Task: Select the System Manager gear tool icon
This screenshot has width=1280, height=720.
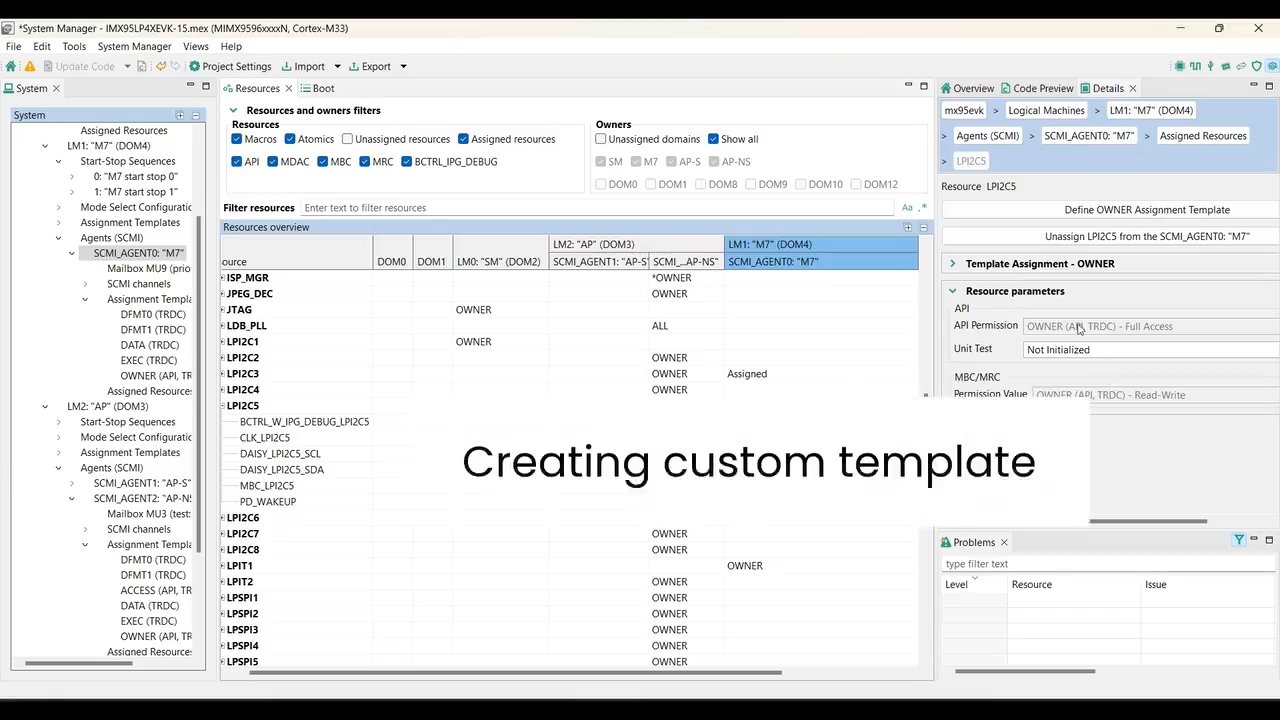Action: 1272,66
